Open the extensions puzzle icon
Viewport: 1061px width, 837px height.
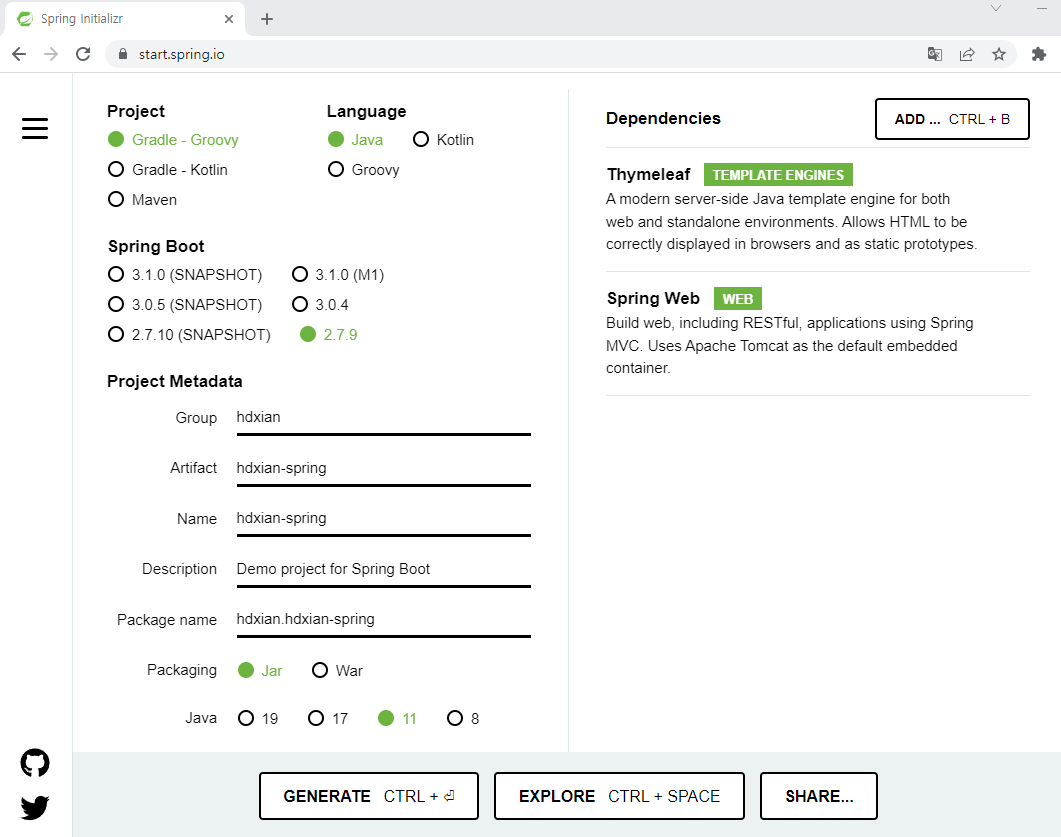[1039, 54]
